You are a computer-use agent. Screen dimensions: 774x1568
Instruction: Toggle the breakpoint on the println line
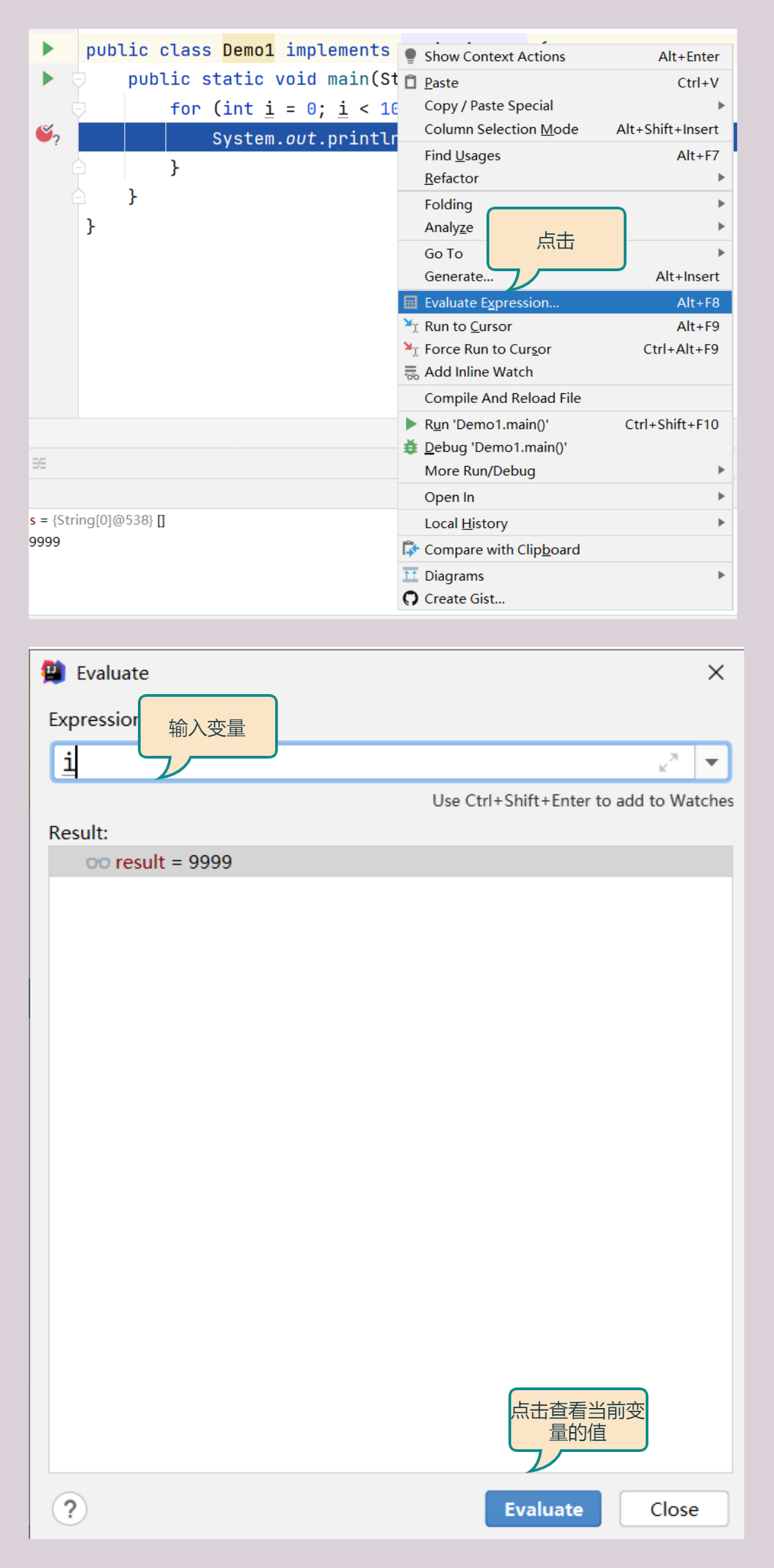45,134
